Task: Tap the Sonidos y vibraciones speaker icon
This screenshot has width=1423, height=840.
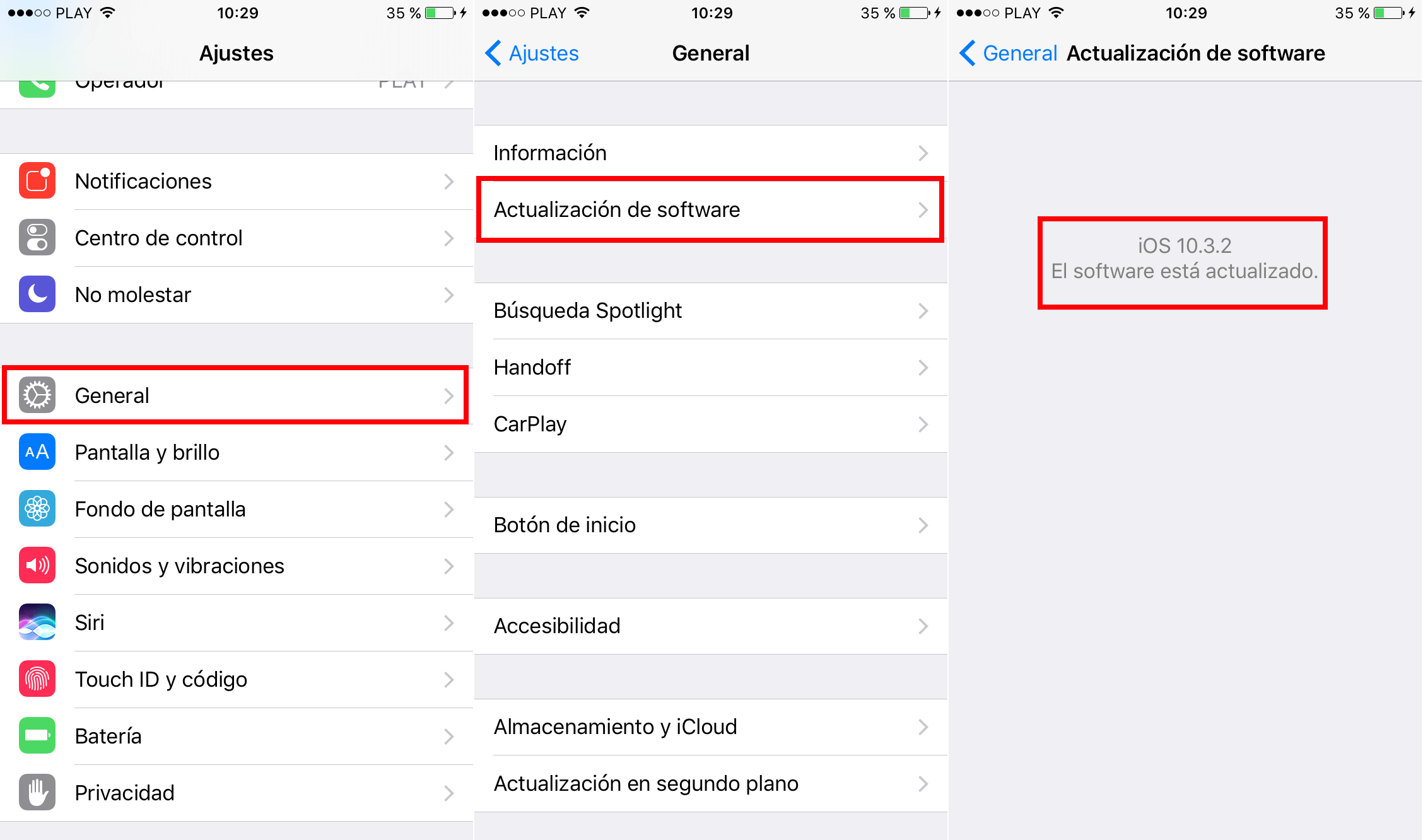Action: 37,566
